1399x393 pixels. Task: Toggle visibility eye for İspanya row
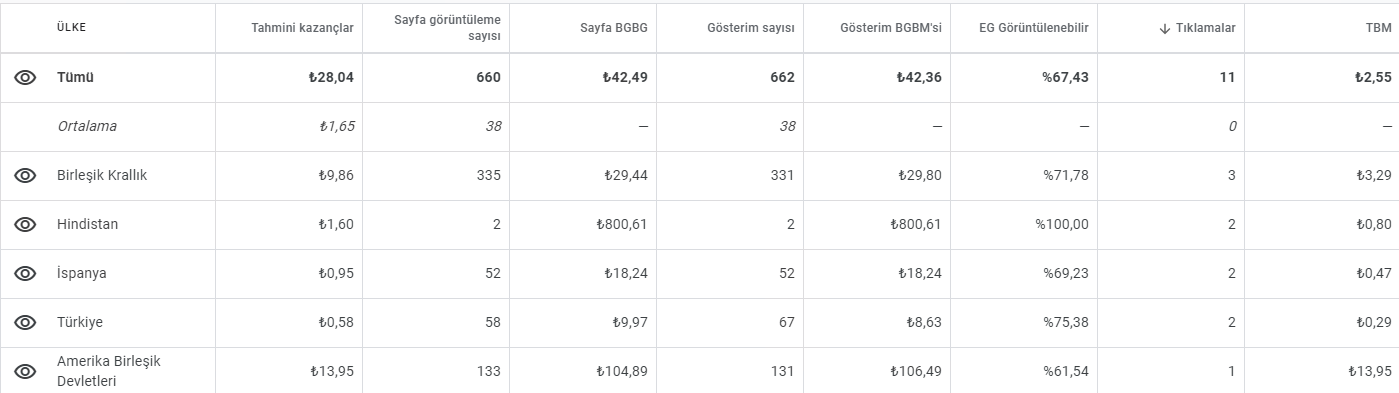(25, 274)
